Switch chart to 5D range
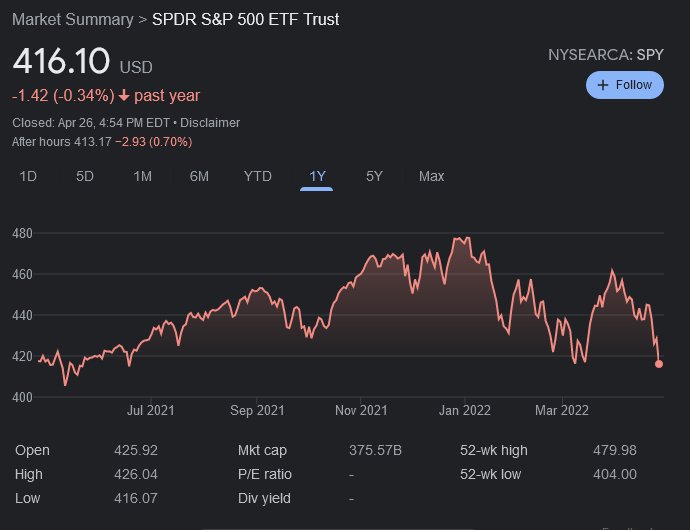This screenshot has height=530, width=690. [85, 177]
